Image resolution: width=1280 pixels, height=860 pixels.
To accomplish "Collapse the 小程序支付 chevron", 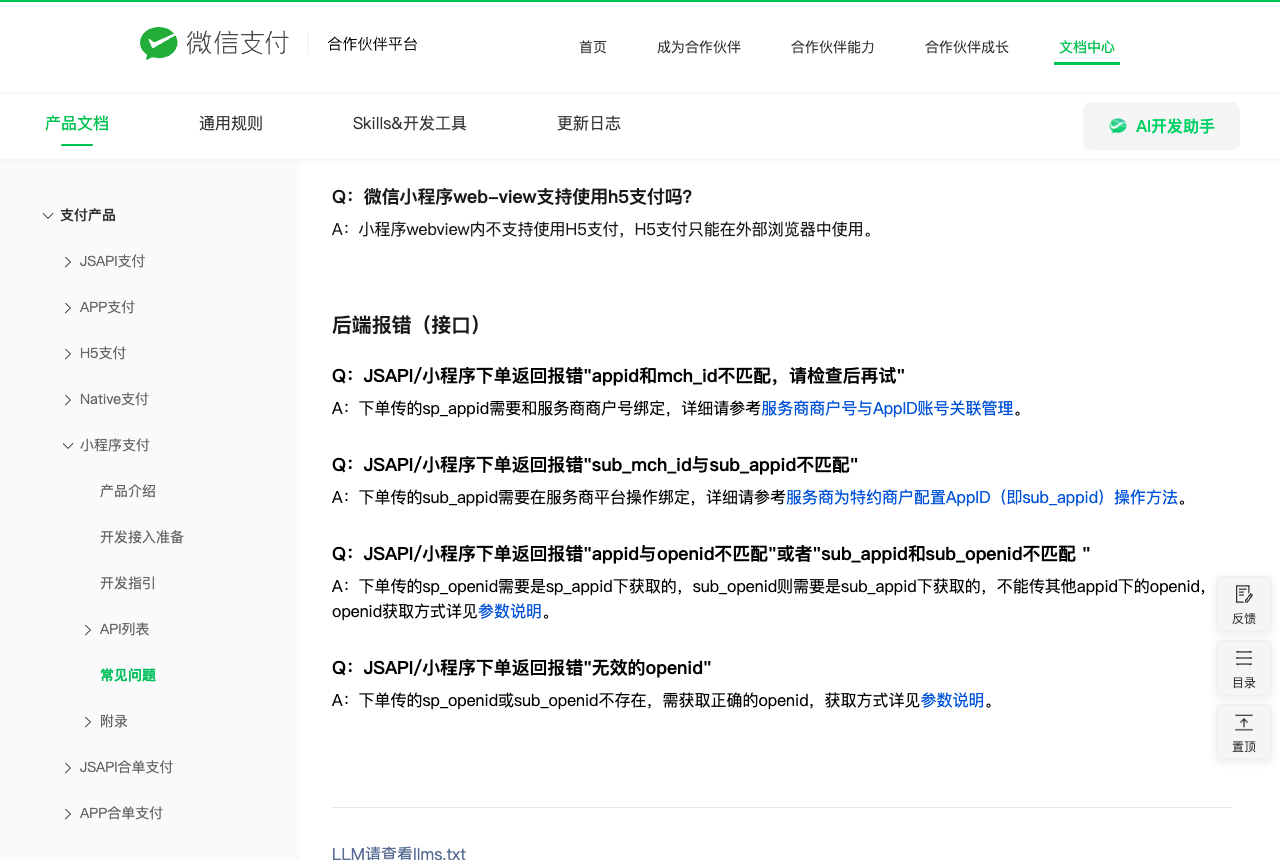I will click(68, 445).
